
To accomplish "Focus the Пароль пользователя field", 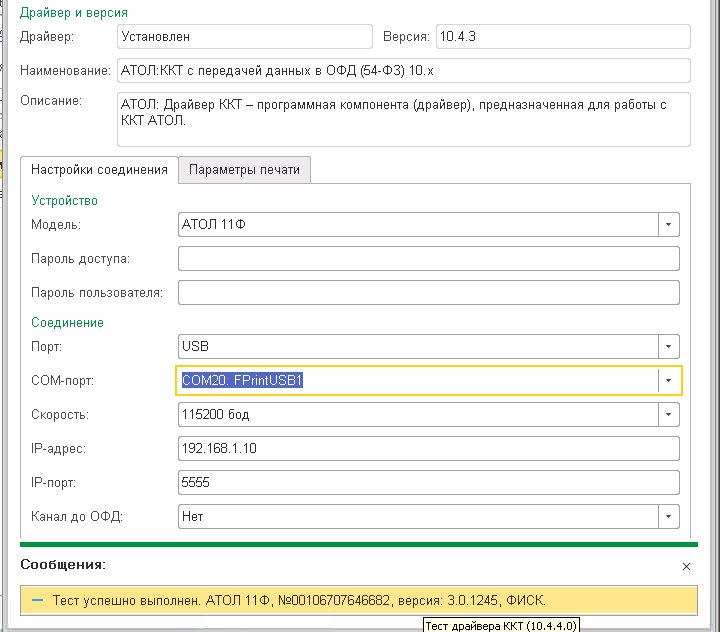I will click(428, 293).
